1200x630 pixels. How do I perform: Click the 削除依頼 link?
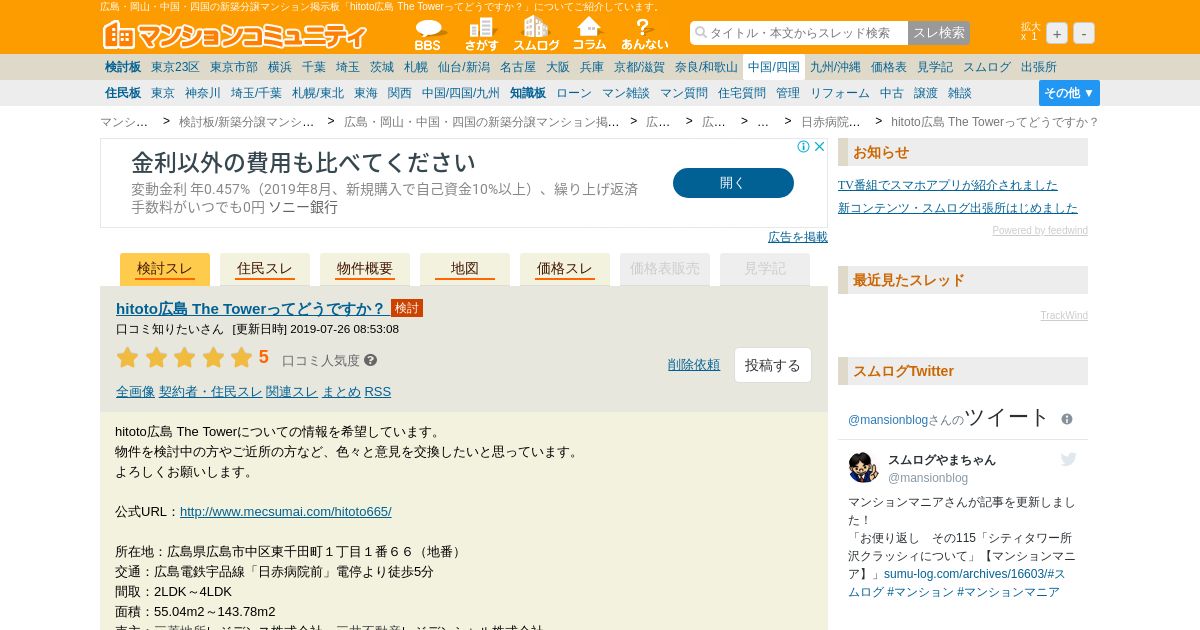[694, 365]
